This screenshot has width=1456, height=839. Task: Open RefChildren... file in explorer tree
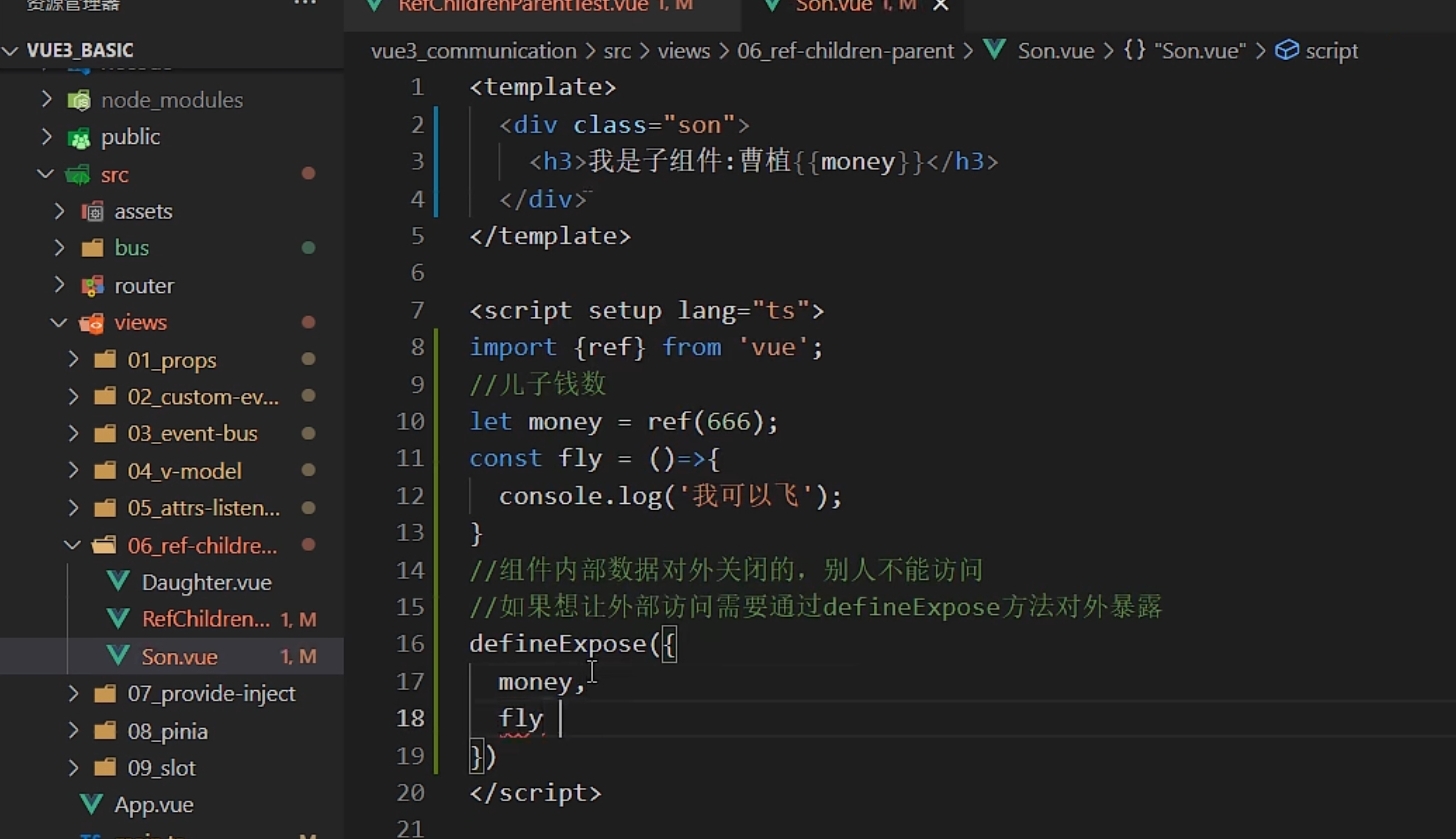tap(206, 619)
